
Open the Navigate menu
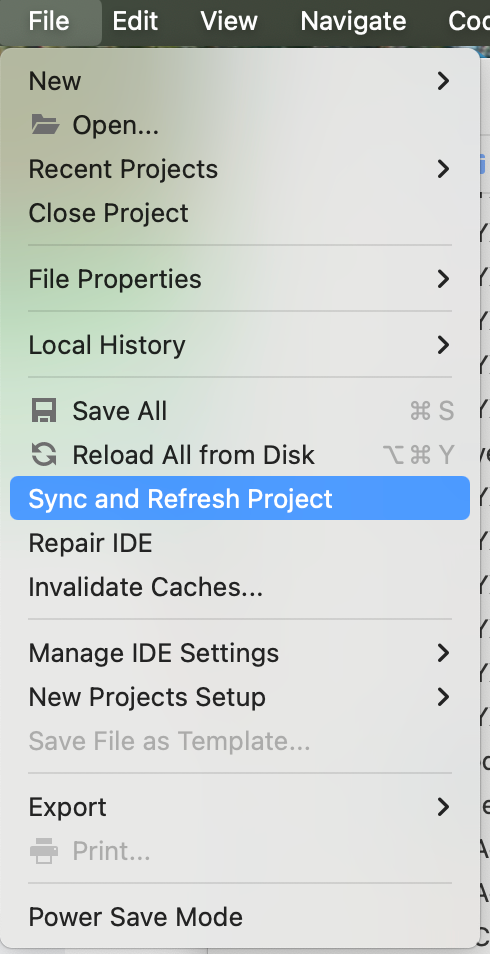pyautogui.click(x=353, y=21)
